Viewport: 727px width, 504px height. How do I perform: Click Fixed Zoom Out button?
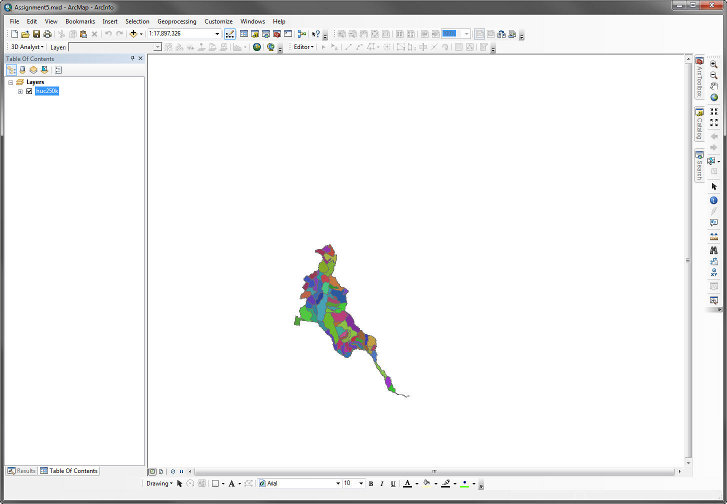tap(714, 122)
